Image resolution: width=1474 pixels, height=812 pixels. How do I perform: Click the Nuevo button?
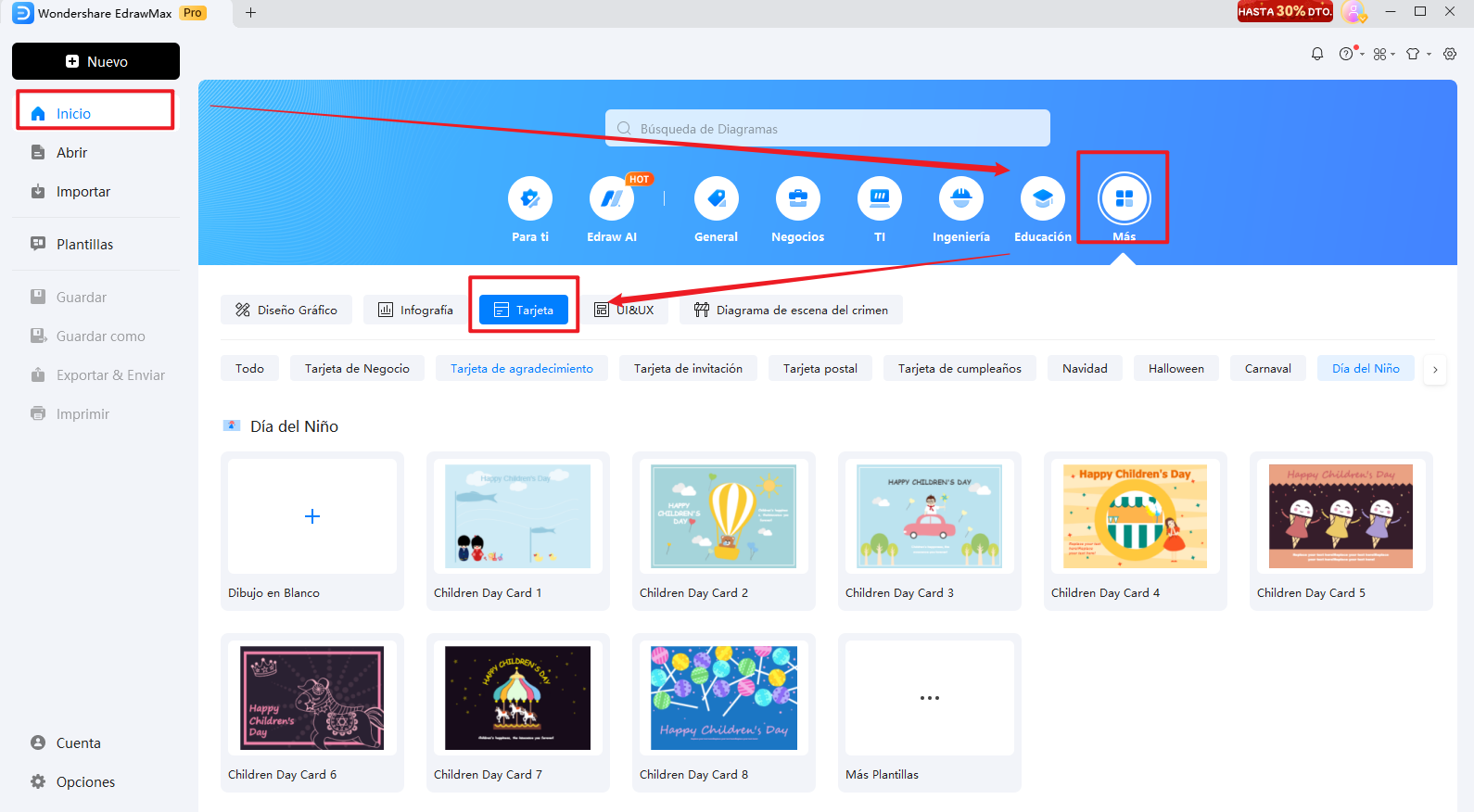pyautogui.click(x=96, y=61)
